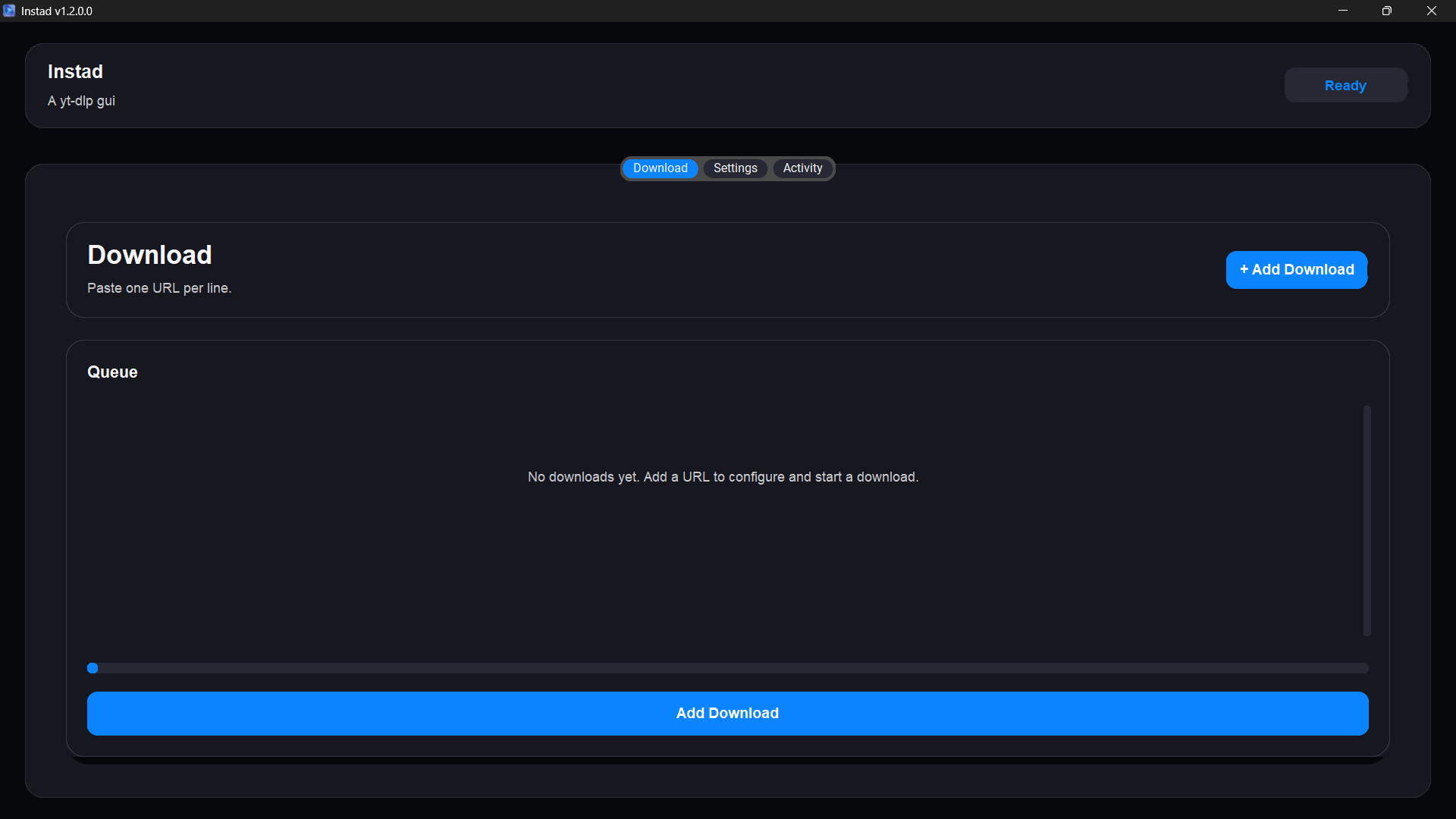
Task: Click the '+ Add Download' button
Action: 1297,270
